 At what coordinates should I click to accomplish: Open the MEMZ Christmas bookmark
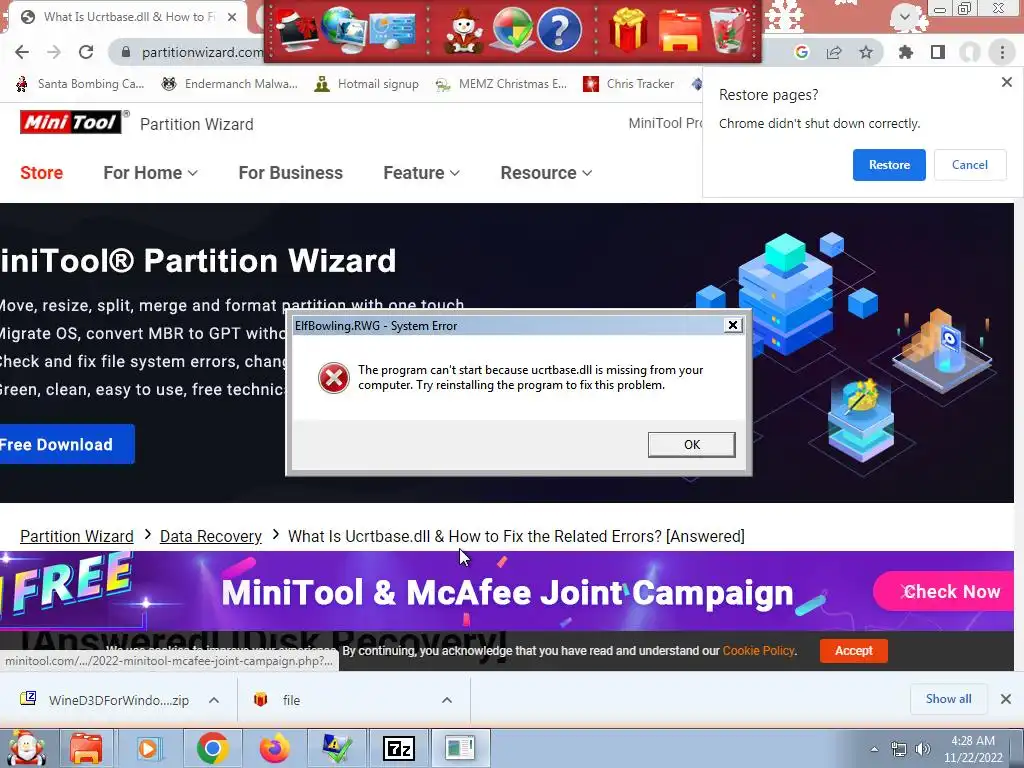click(501, 84)
